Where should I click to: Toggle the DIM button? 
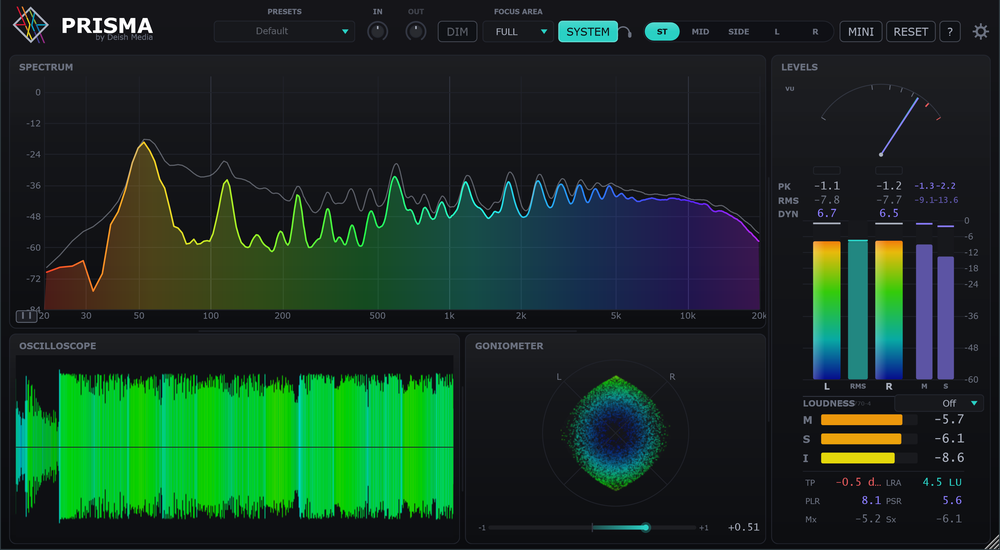(x=457, y=31)
